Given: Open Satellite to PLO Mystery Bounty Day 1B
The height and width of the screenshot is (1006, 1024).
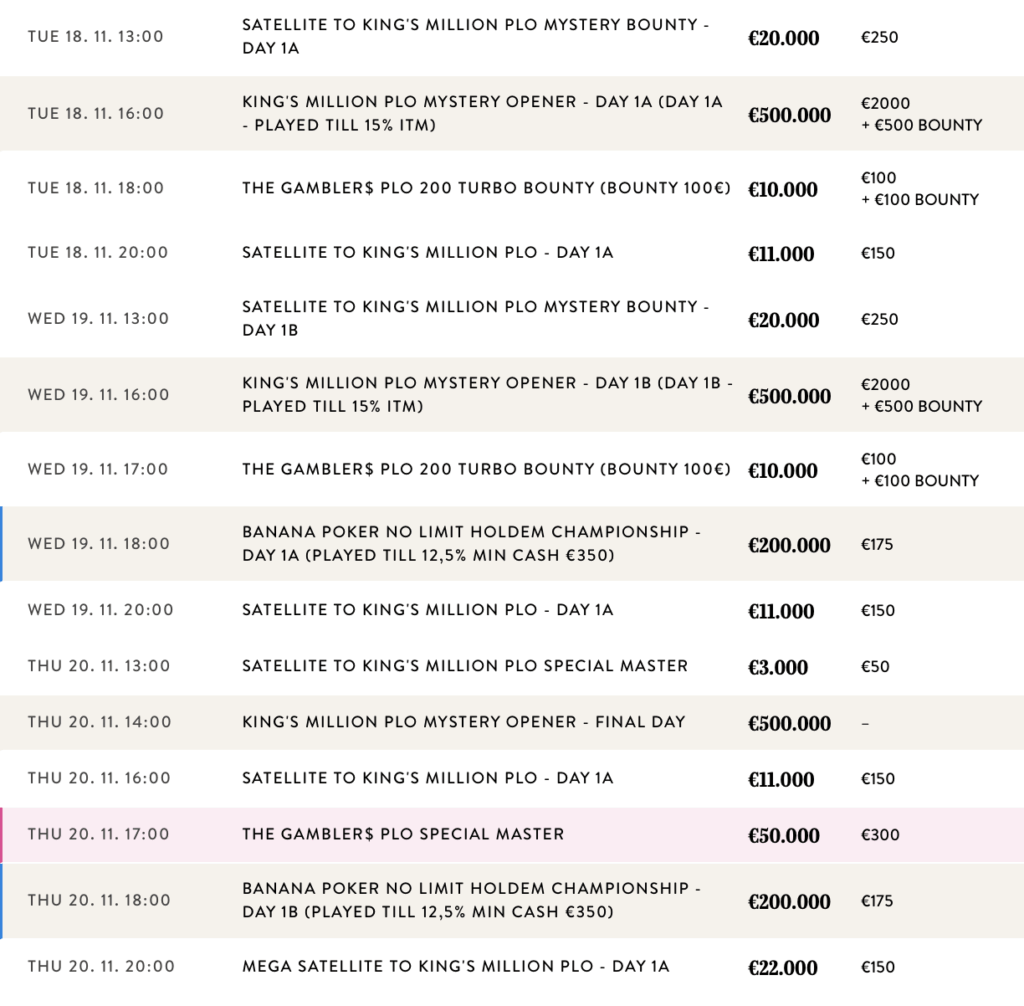Looking at the screenshot, I should [475, 318].
